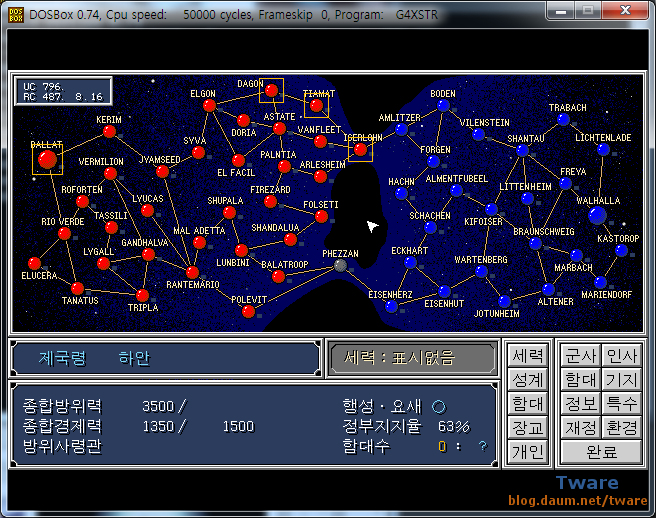Image resolution: width=656 pixels, height=518 pixels.
Task: Select the KIFOISER blue planet
Action: coord(491,209)
